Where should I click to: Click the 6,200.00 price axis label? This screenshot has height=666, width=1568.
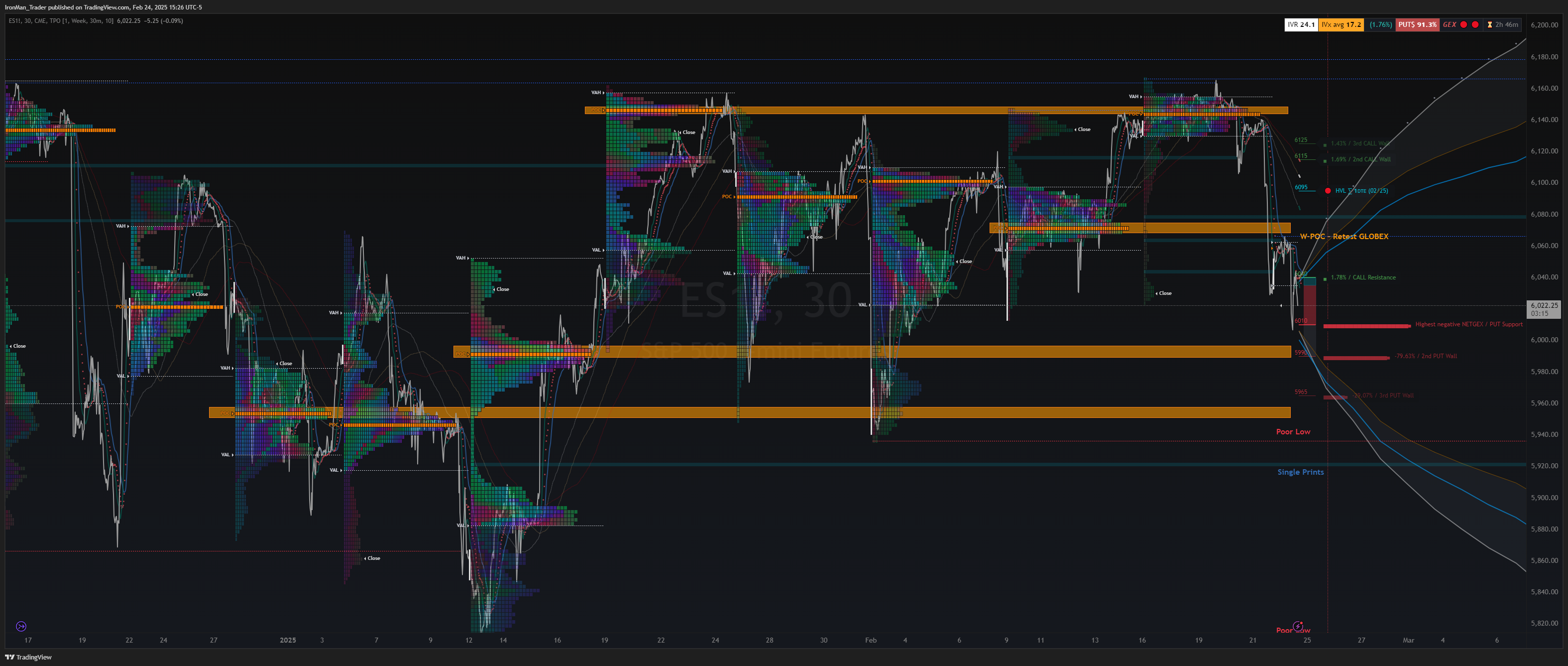(x=1544, y=25)
